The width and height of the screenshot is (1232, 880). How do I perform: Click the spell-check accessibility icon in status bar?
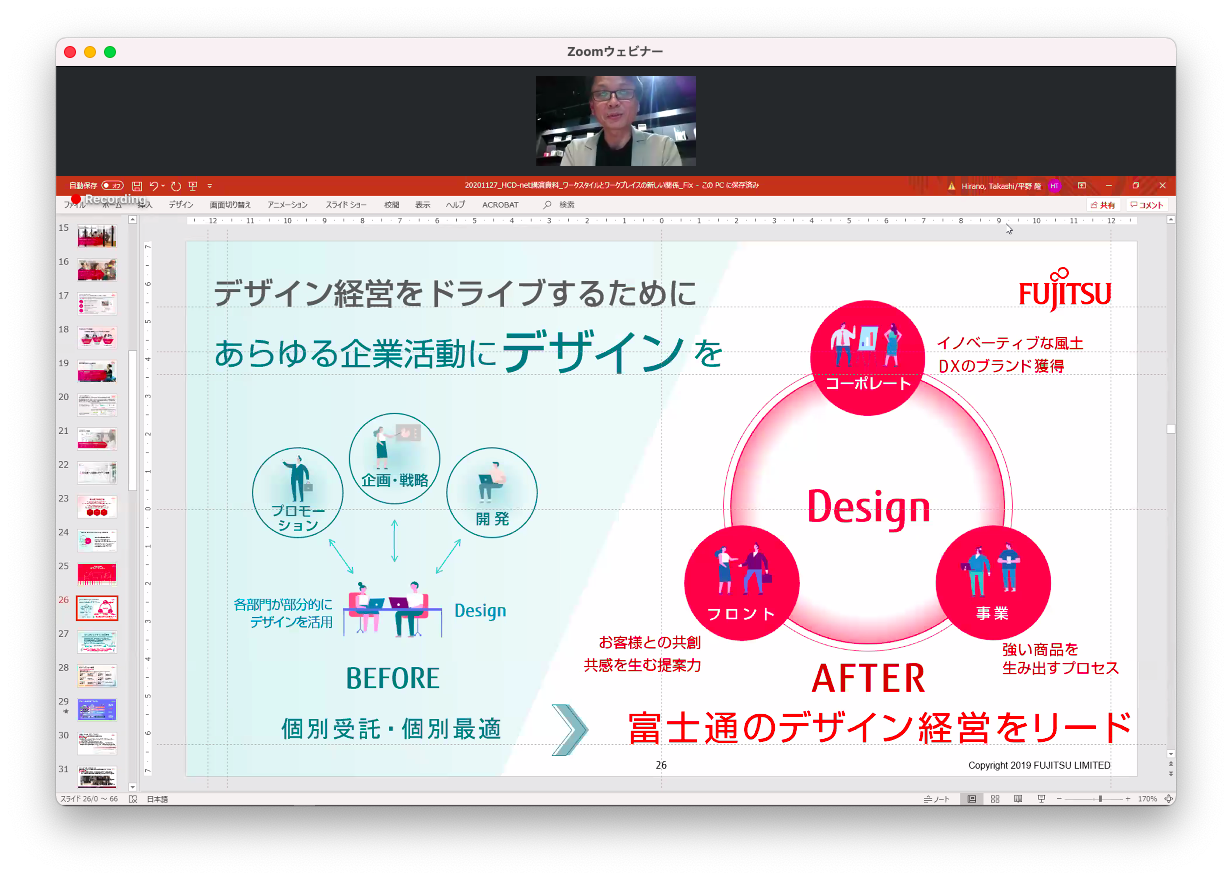(133, 799)
